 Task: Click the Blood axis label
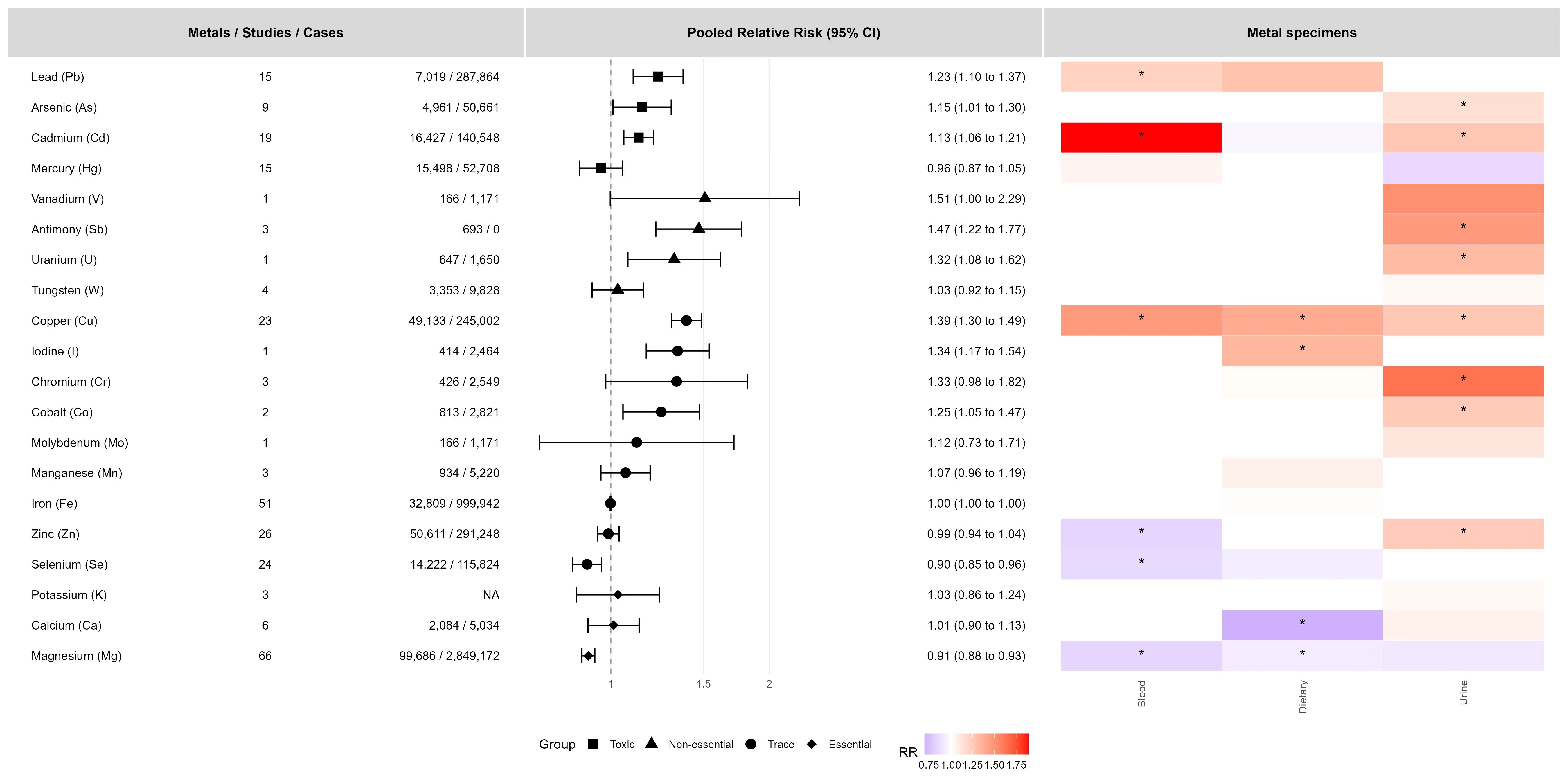[1141, 694]
